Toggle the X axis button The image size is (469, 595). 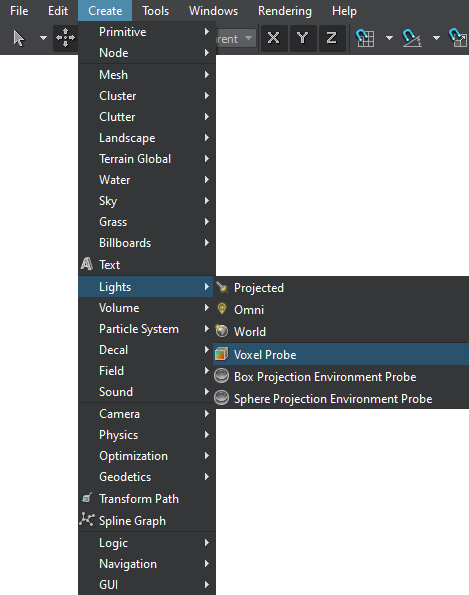point(273,38)
